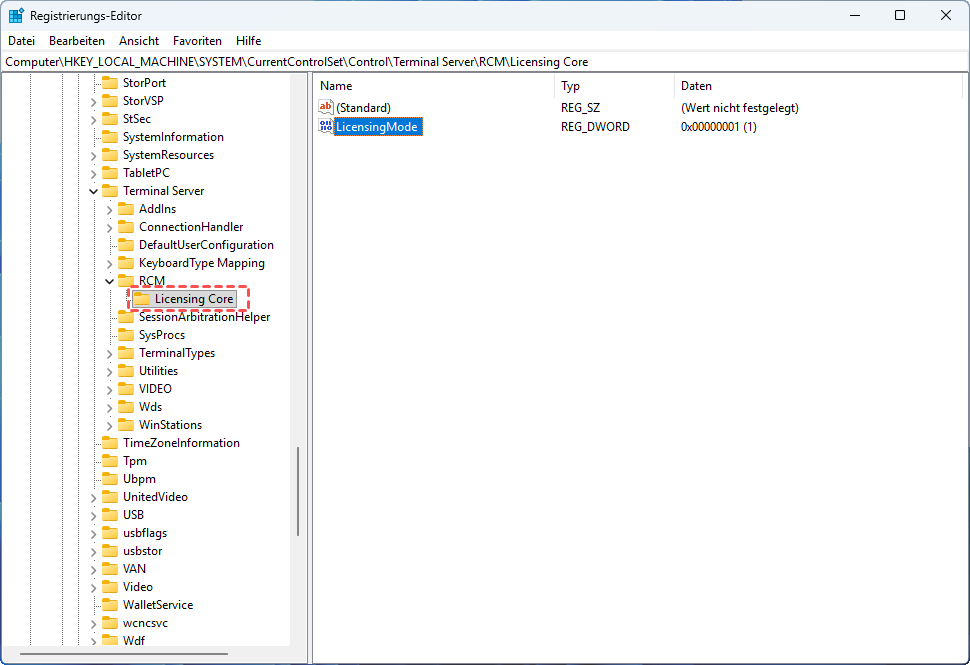This screenshot has width=970, height=665.
Task: Click the tree pane vertical scrollbar thumb
Action: tap(297, 490)
